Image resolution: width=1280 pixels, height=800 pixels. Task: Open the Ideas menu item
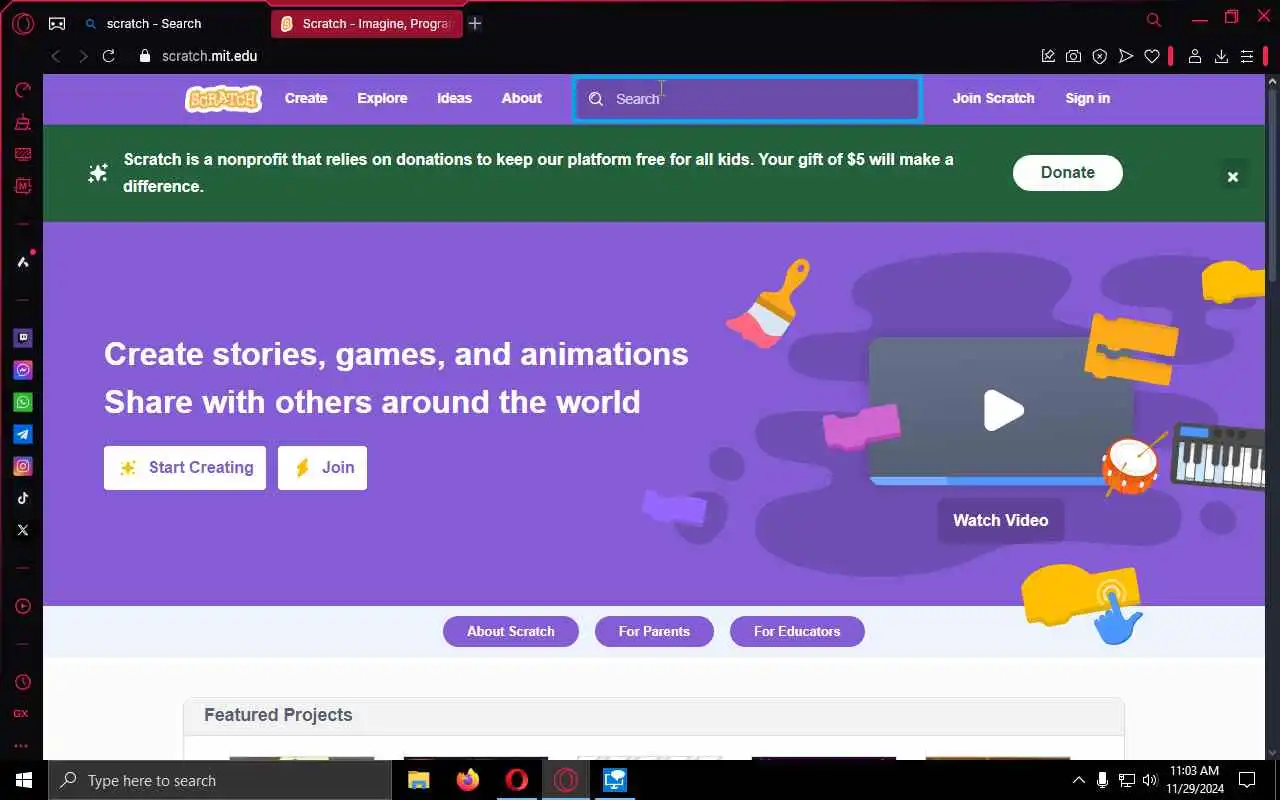(454, 98)
